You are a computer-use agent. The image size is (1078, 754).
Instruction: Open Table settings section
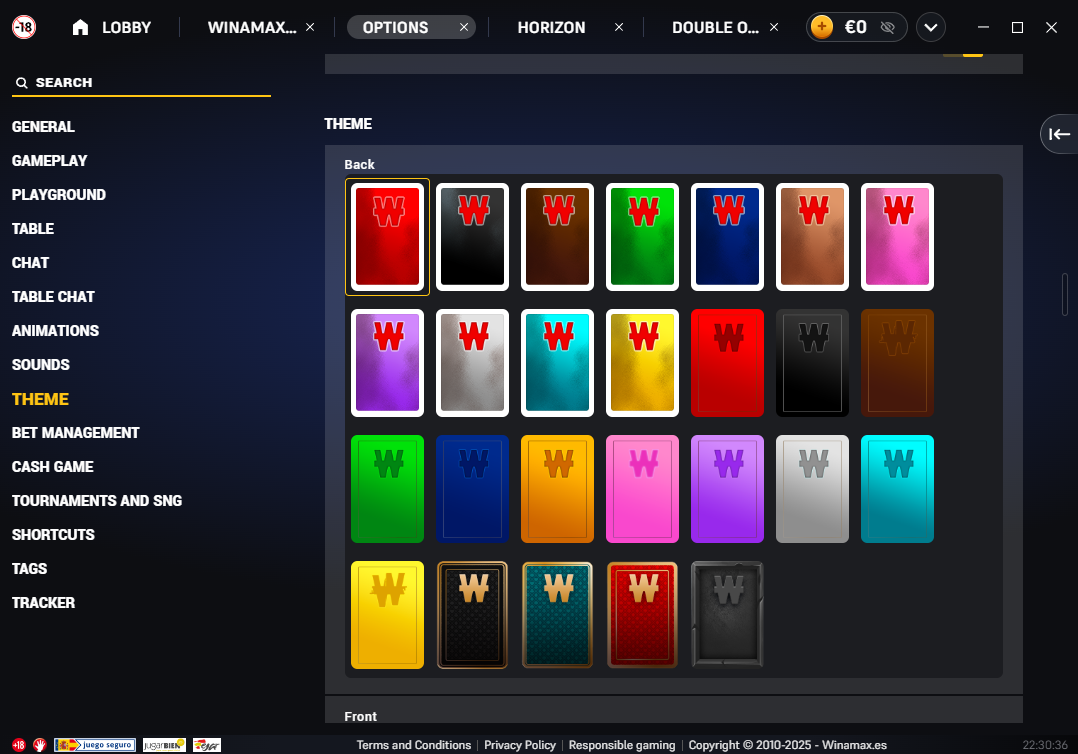(x=33, y=229)
